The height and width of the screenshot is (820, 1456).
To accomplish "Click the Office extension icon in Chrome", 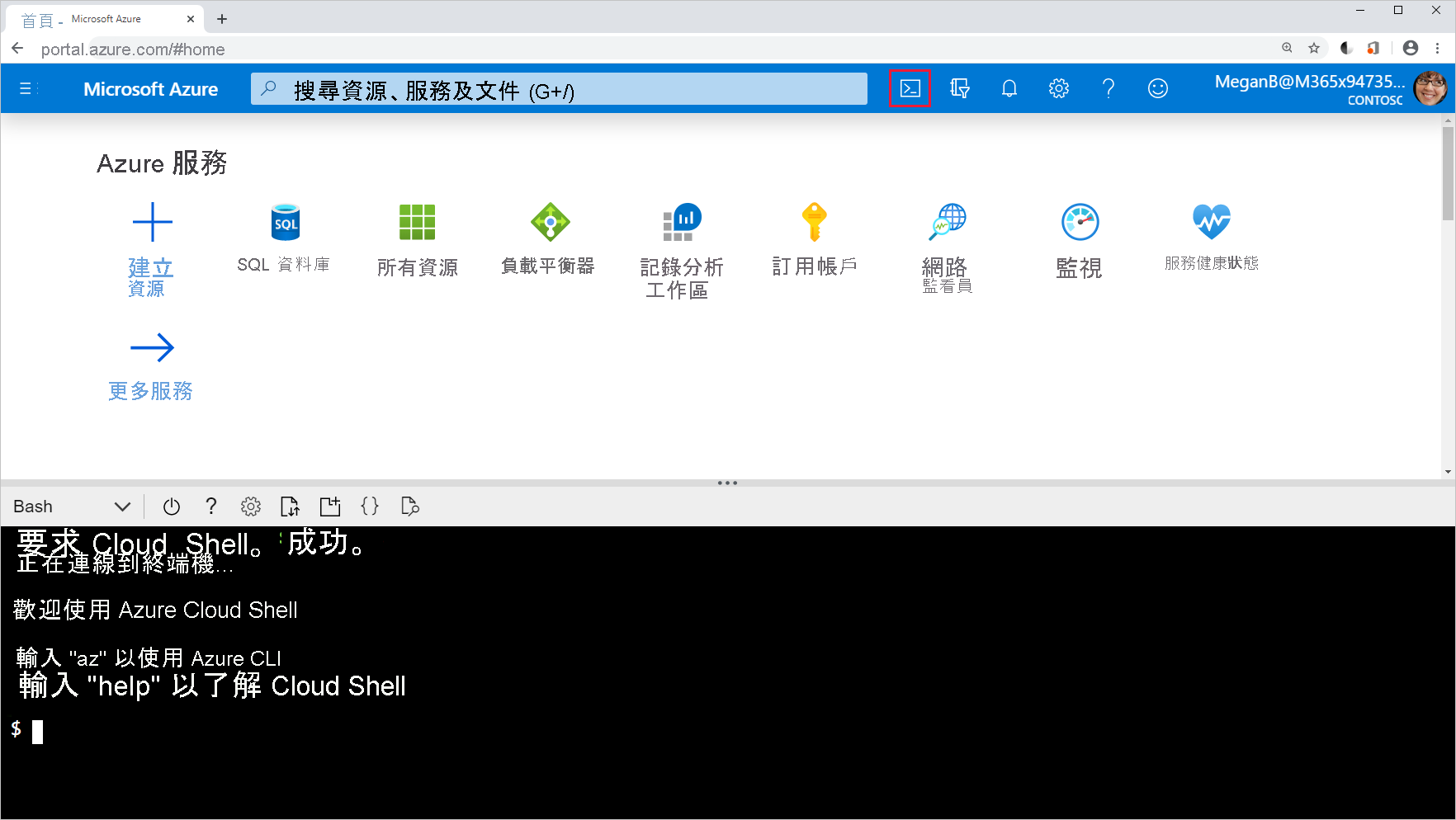I will pos(1373,48).
